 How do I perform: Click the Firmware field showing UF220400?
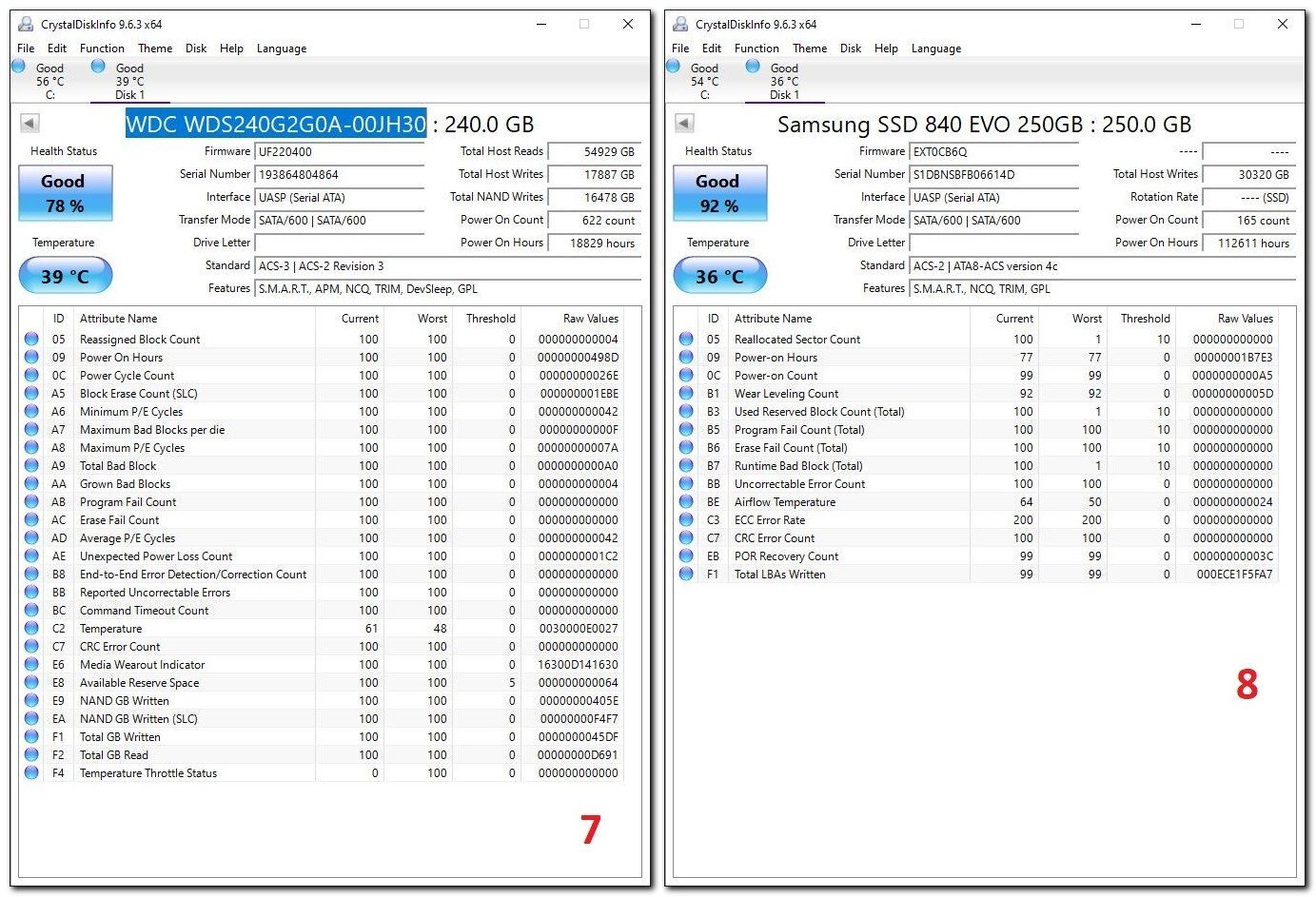point(340,152)
